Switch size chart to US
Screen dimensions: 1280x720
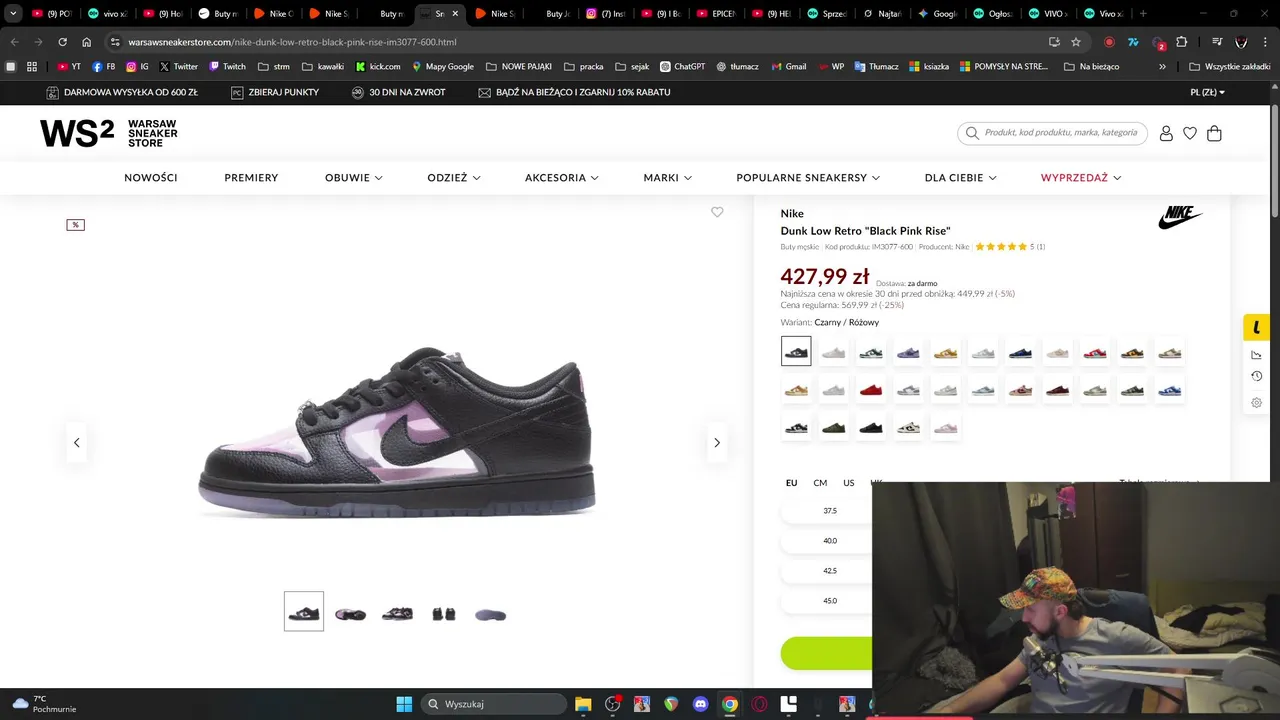[848, 483]
